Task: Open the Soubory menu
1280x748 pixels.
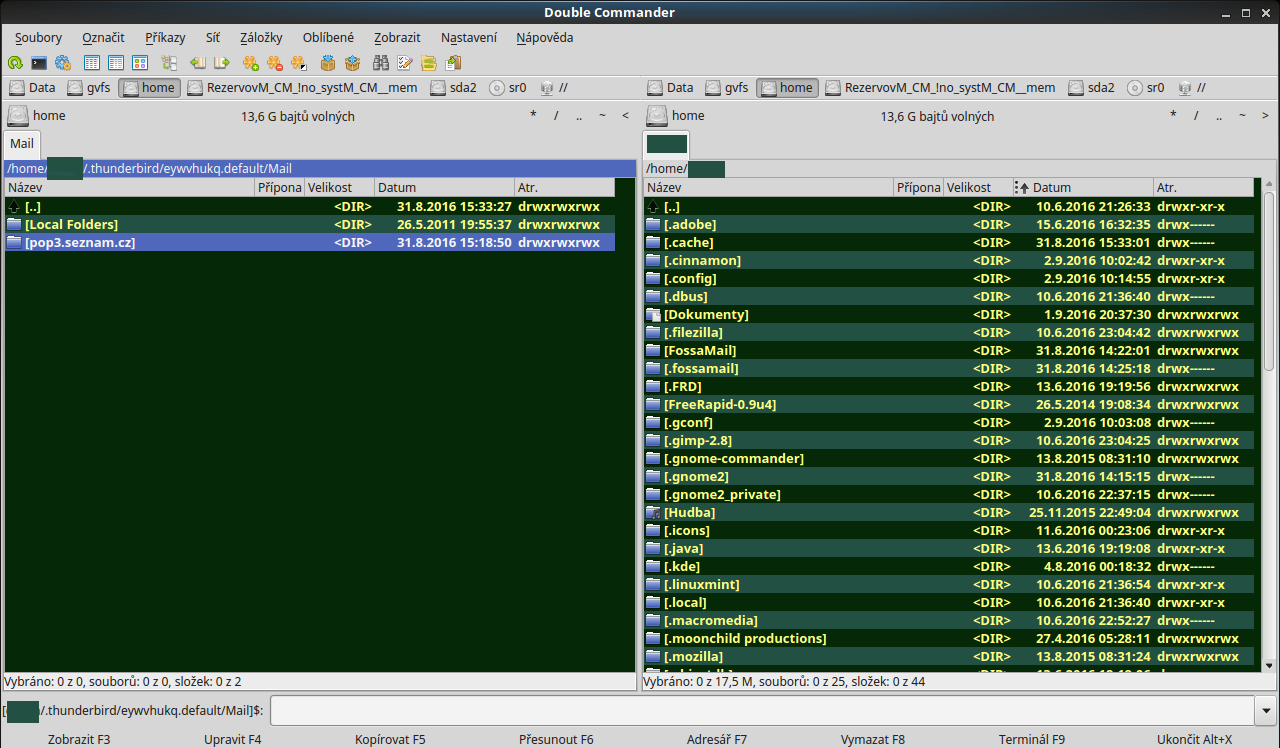Action: click(38, 37)
